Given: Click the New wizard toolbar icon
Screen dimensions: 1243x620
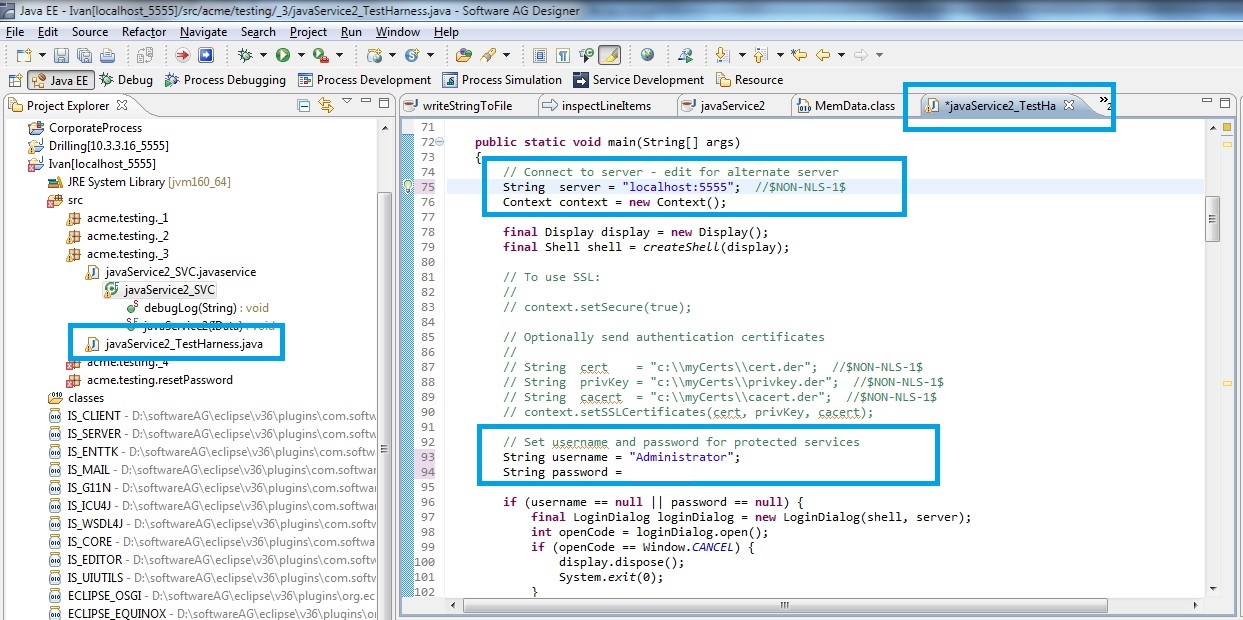Looking at the screenshot, I should click(x=23, y=55).
